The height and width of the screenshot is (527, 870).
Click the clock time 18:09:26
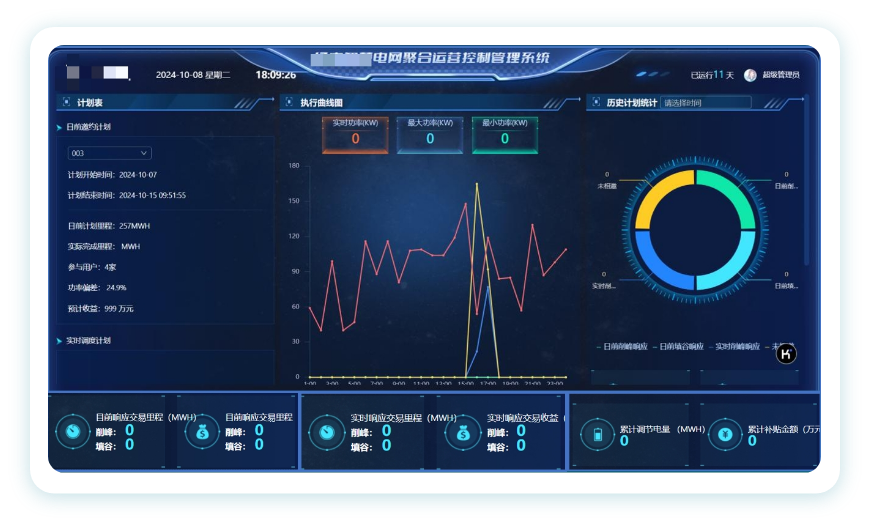pos(275,75)
